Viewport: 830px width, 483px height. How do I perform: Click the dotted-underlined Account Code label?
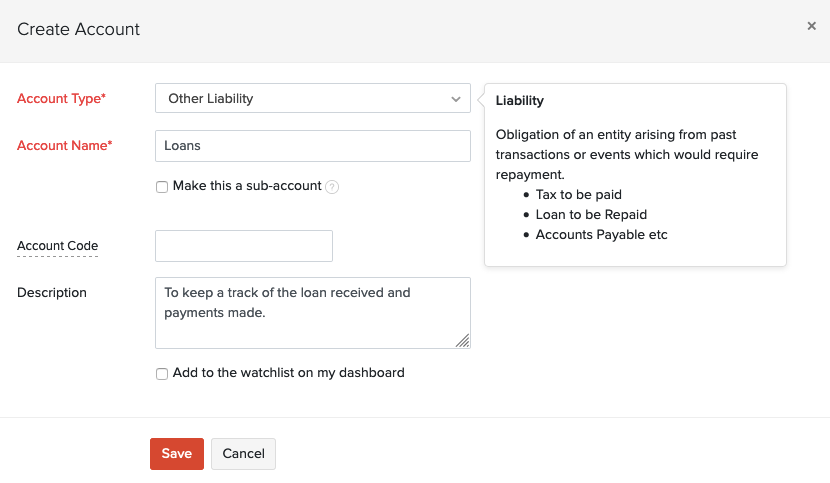pos(57,246)
